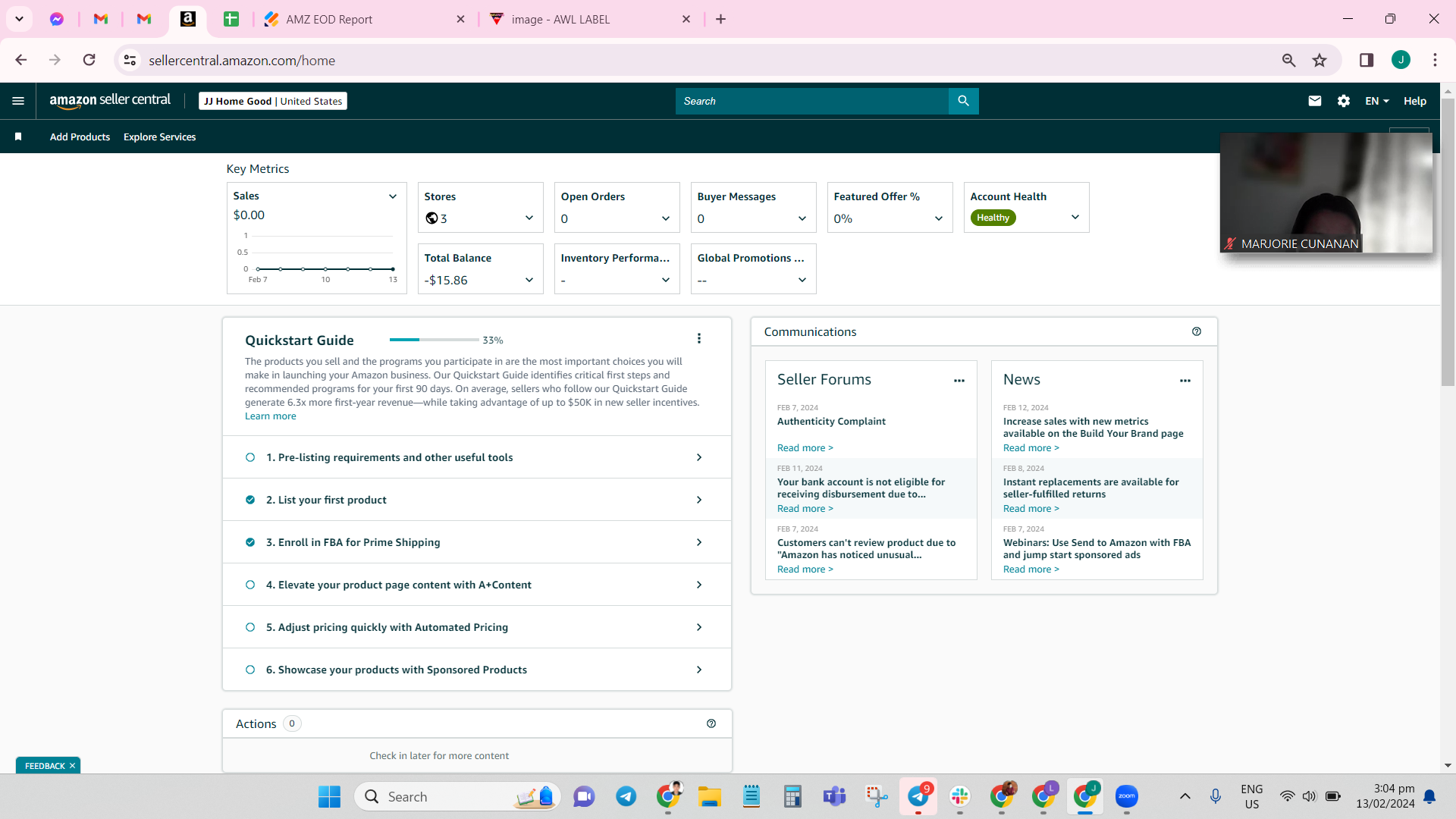Expand step 4 A+Content chevron
This screenshot has width=1456, height=819.
[x=699, y=585]
